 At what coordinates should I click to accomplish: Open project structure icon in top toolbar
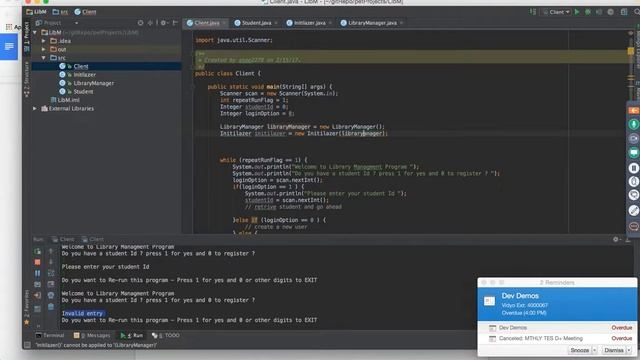(624, 12)
